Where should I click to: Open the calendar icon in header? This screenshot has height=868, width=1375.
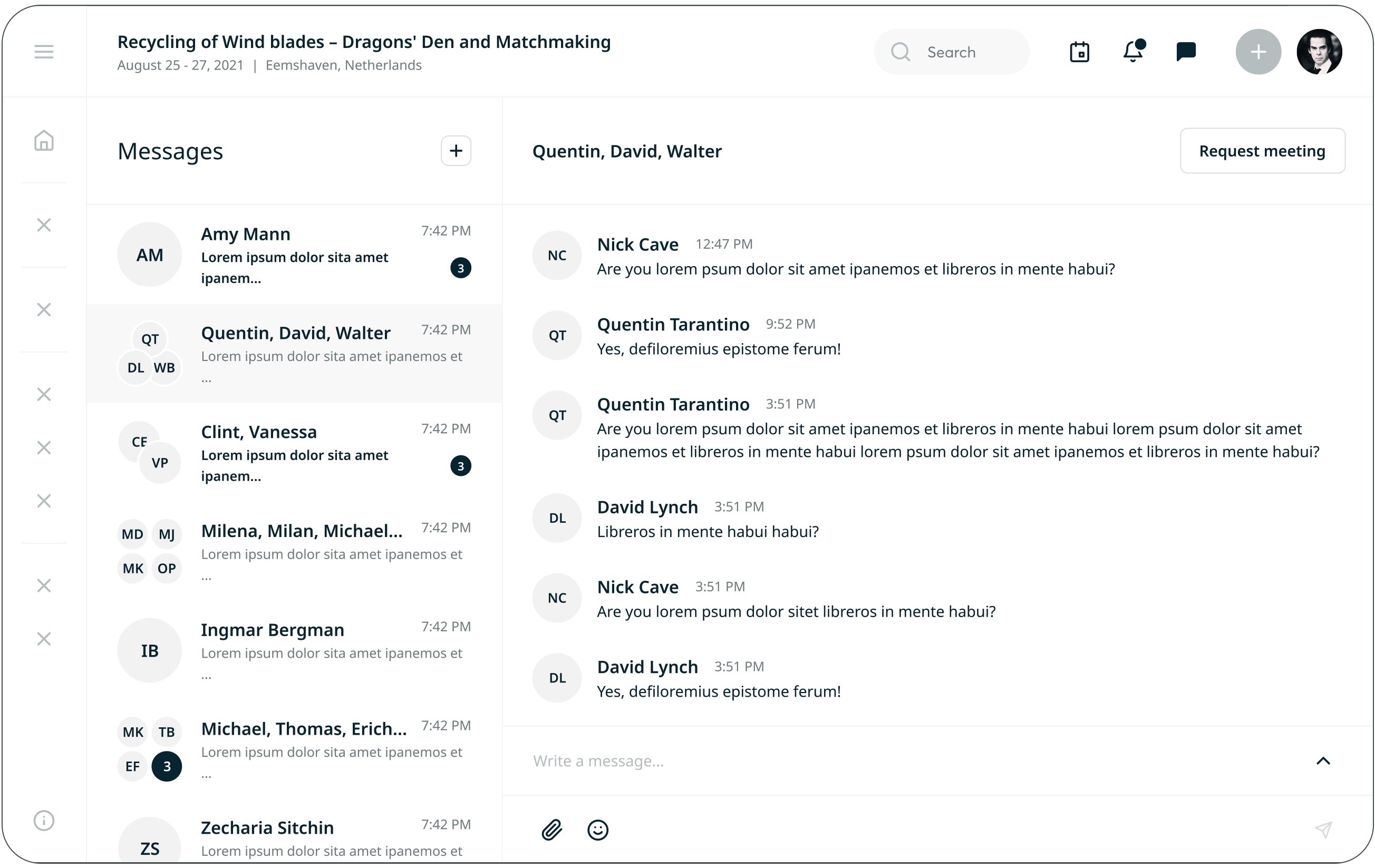click(x=1079, y=52)
